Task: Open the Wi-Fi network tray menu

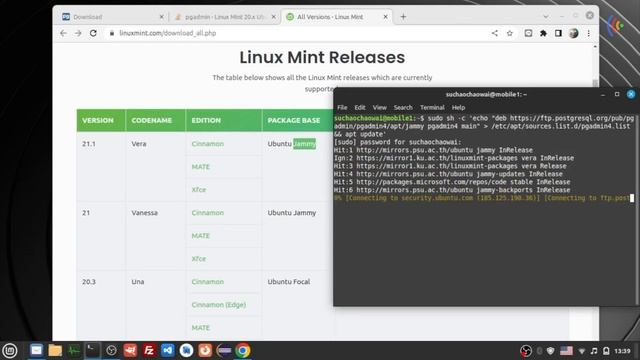Action: (x=582, y=351)
